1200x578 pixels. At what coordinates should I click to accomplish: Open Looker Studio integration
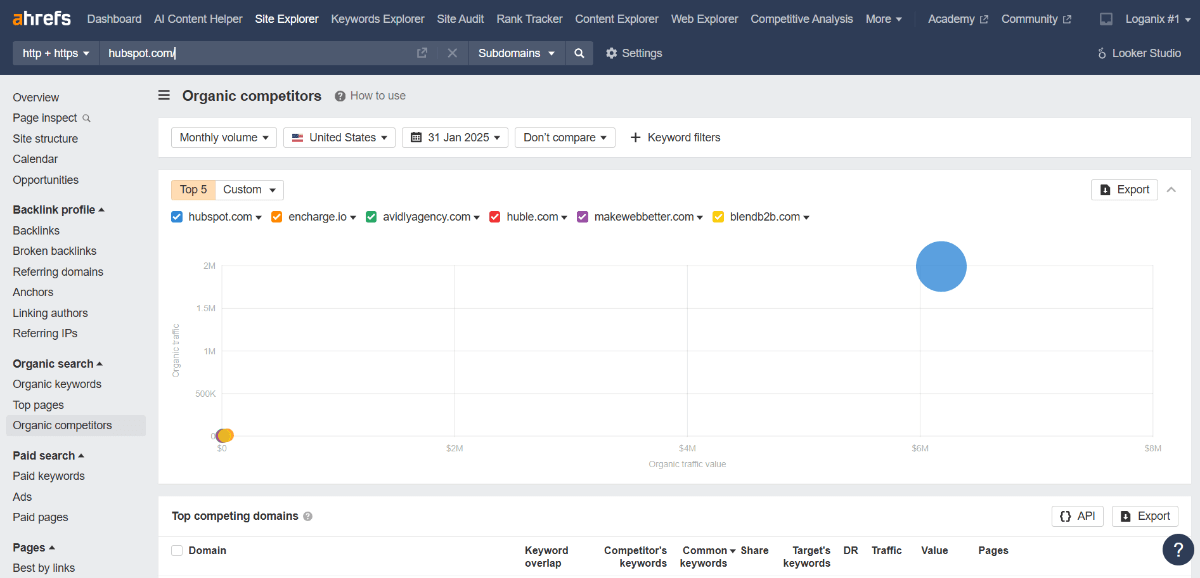click(x=1139, y=53)
